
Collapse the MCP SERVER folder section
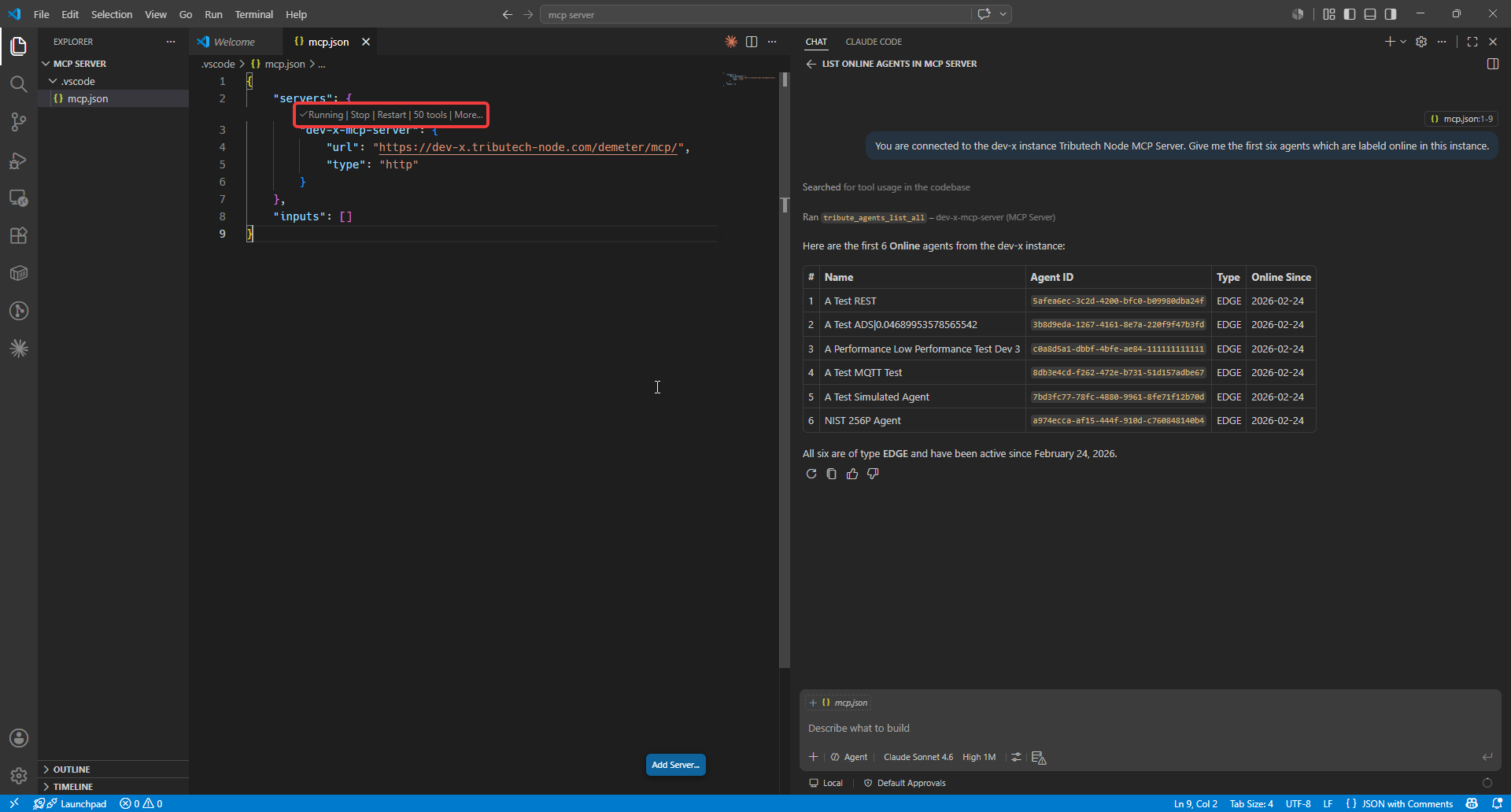tap(113, 64)
